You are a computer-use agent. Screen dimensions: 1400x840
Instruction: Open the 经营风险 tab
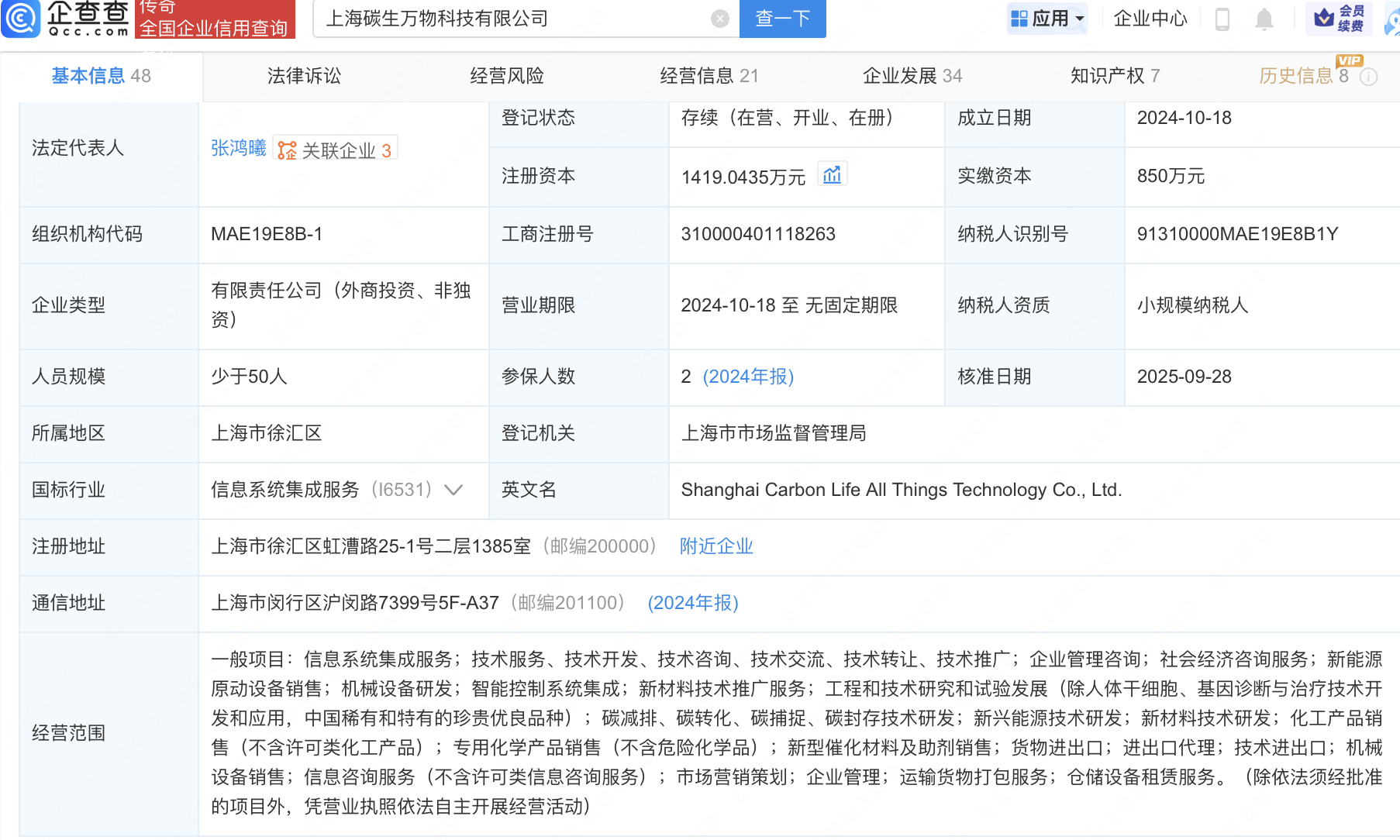click(x=507, y=76)
